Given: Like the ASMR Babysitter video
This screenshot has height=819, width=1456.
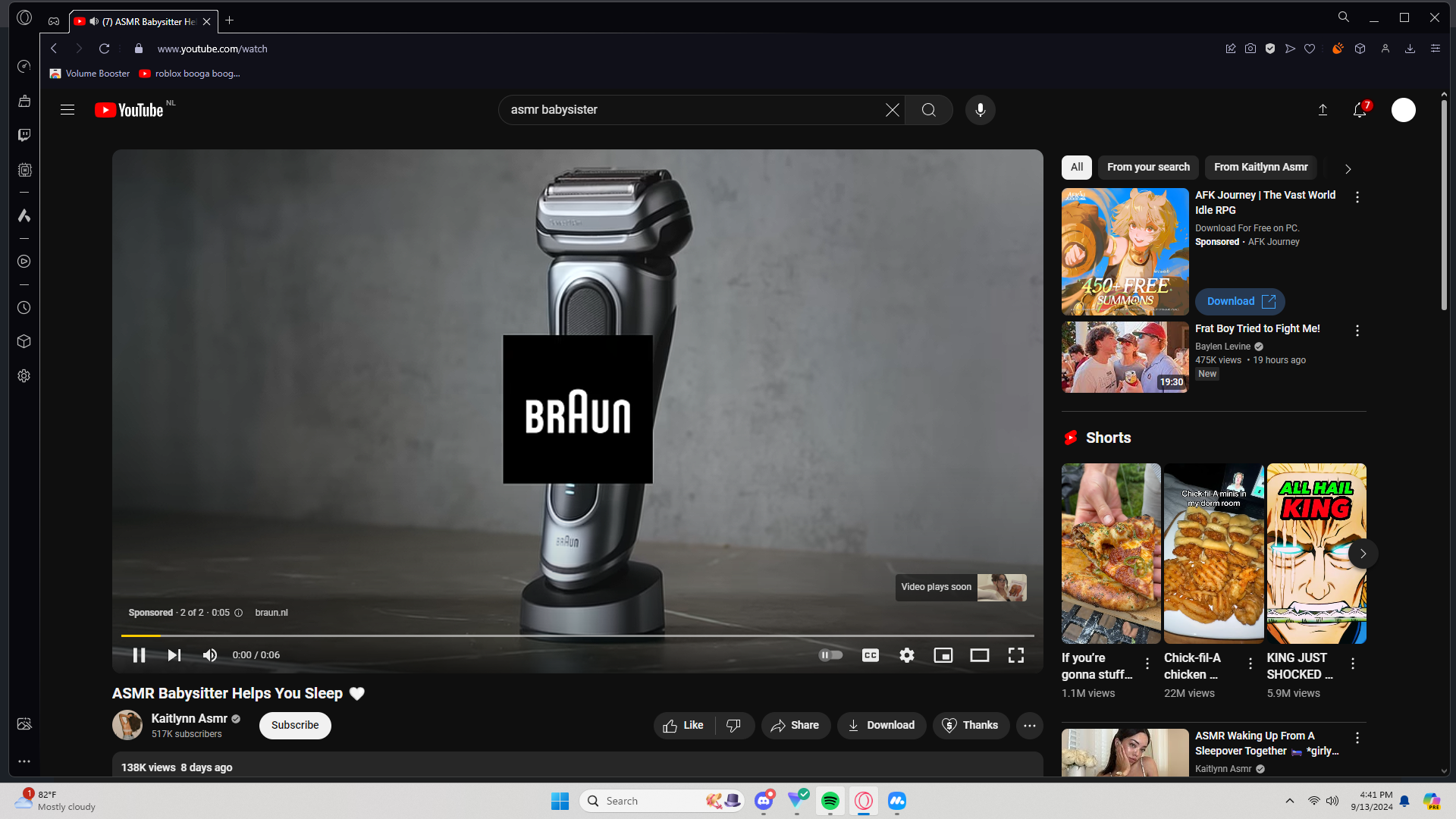Looking at the screenshot, I should point(683,726).
